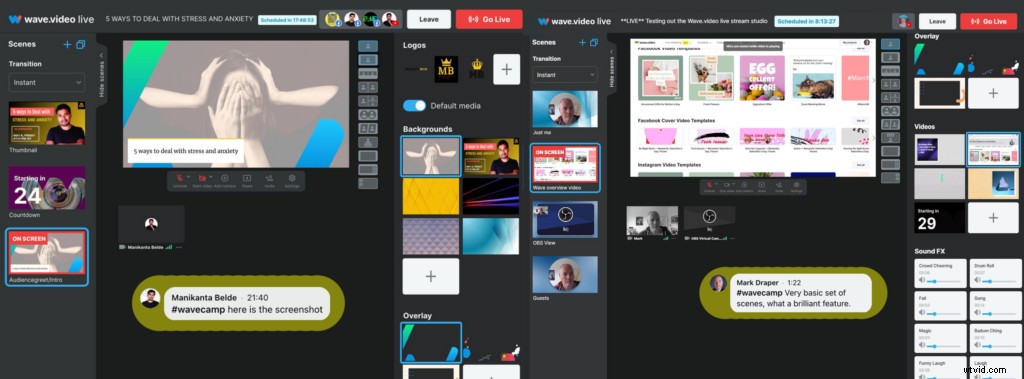
Task: Choose the teal gradient background
Action: click(491, 236)
